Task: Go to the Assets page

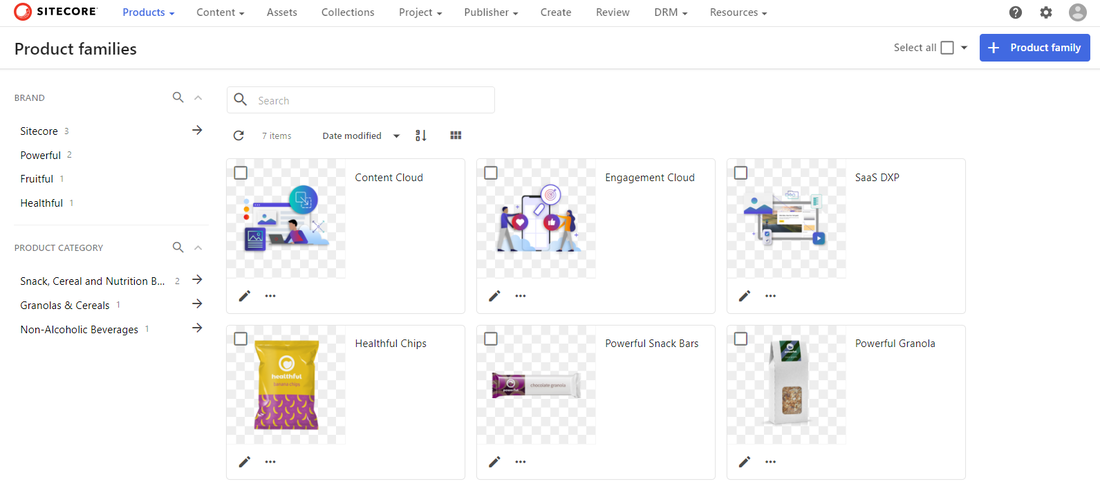Action: 282,13
